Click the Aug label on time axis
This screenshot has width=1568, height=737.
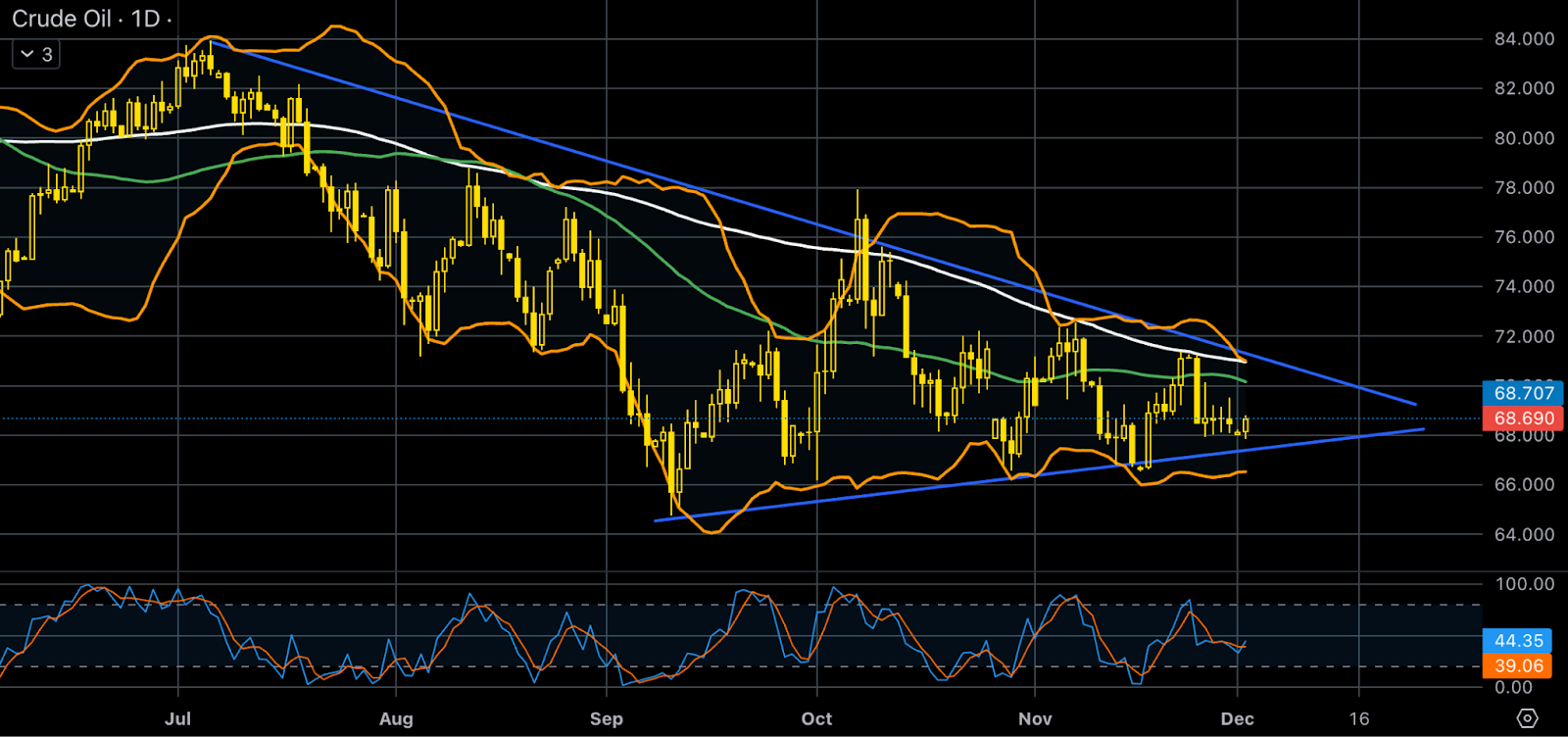point(396,718)
